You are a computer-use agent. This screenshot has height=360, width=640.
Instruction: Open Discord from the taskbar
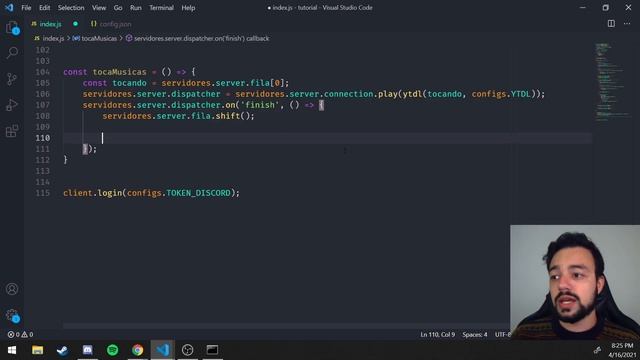[87, 350]
